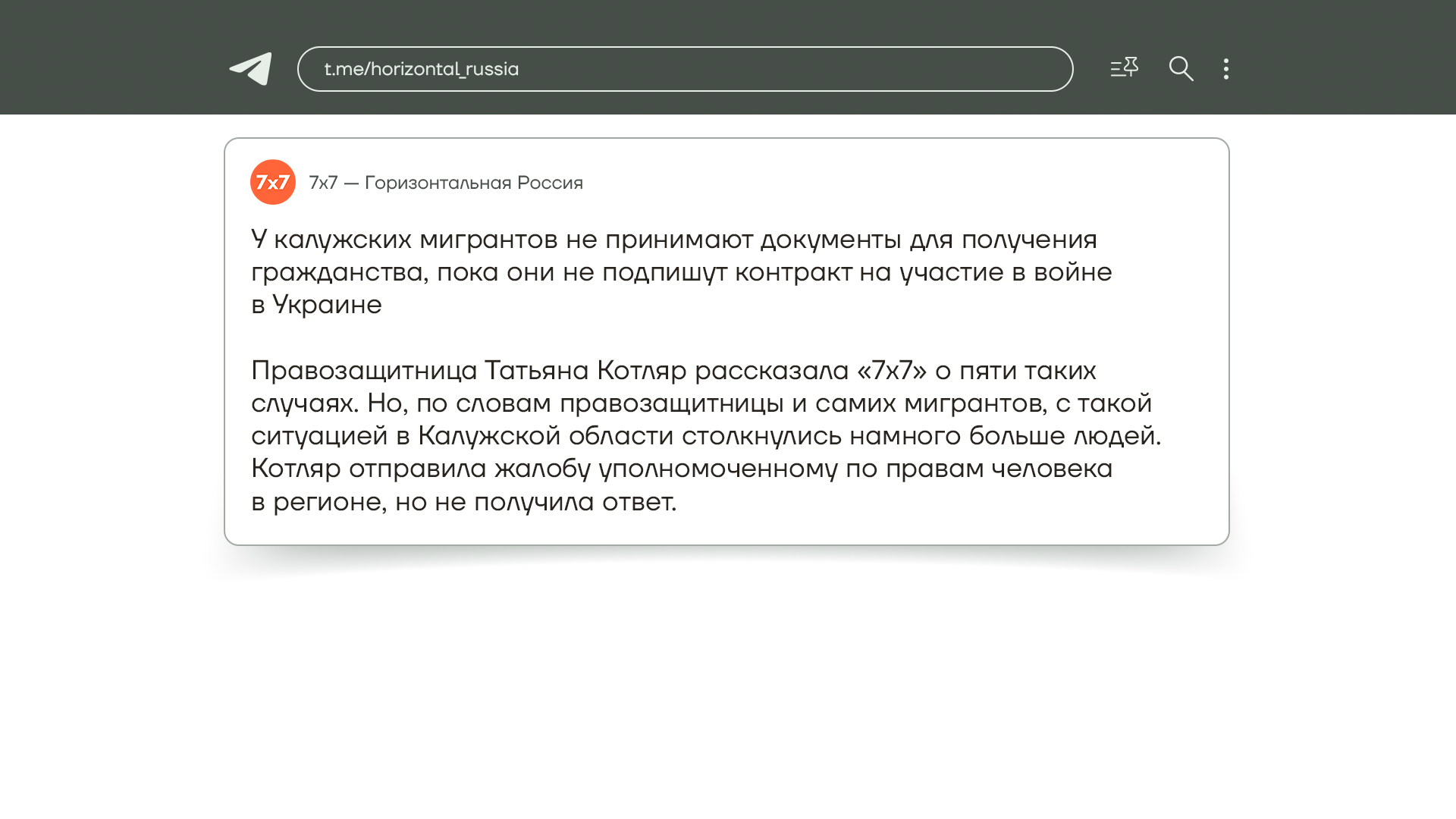This screenshot has height=819, width=1456.
Task: Click the «7x7» mention in the post body
Action: 892,371
